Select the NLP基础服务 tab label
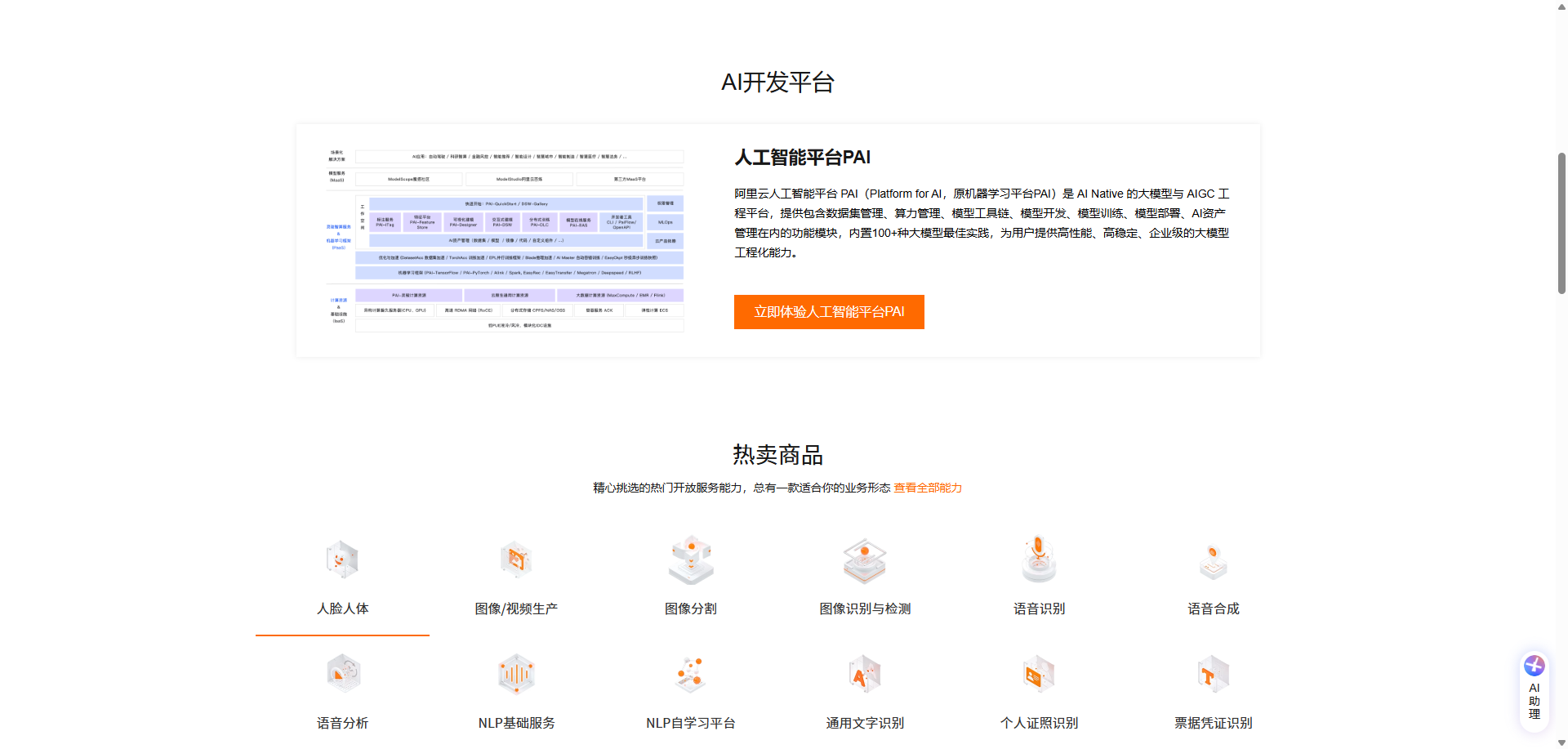The width and height of the screenshot is (1568, 749). click(516, 723)
